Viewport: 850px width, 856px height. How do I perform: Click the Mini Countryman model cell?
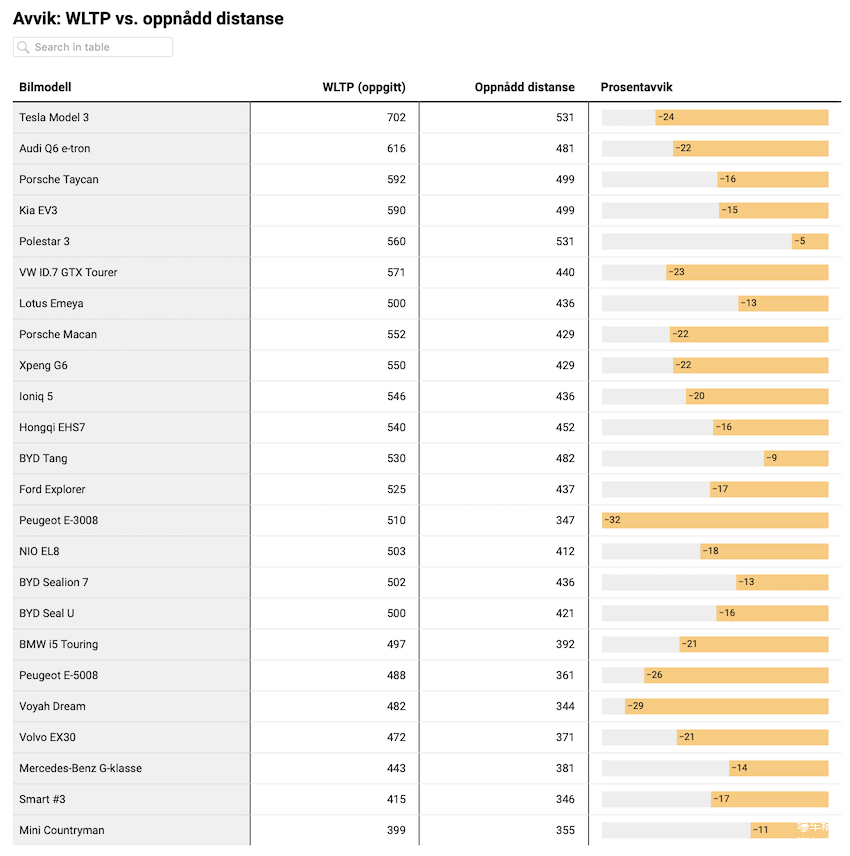[61, 830]
